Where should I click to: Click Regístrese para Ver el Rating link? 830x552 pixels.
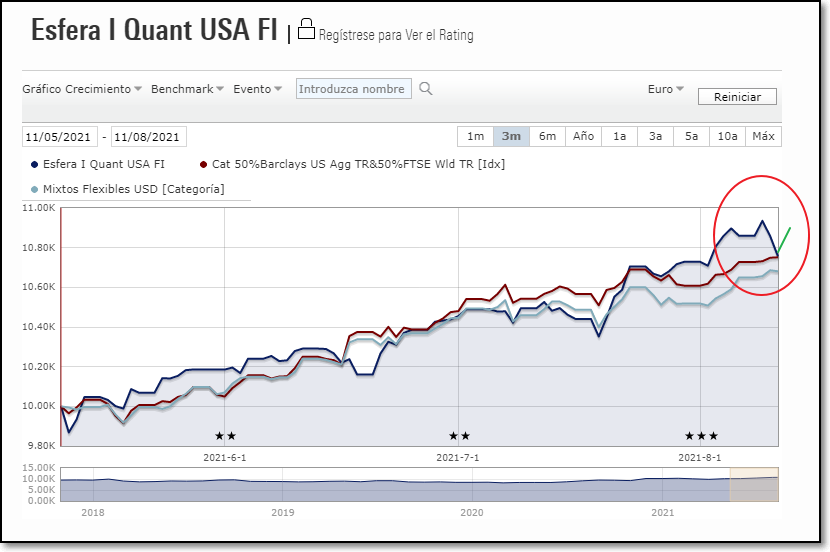click(396, 35)
